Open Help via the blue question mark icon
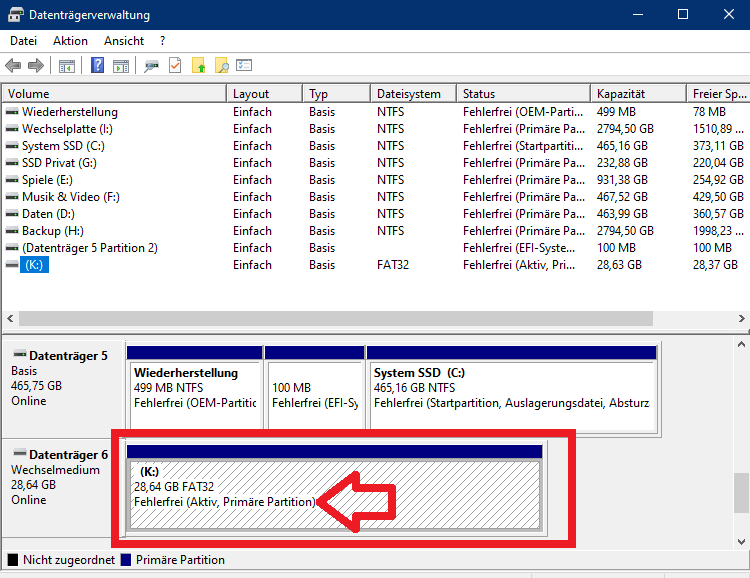The height and width of the screenshot is (578, 750). [98, 65]
